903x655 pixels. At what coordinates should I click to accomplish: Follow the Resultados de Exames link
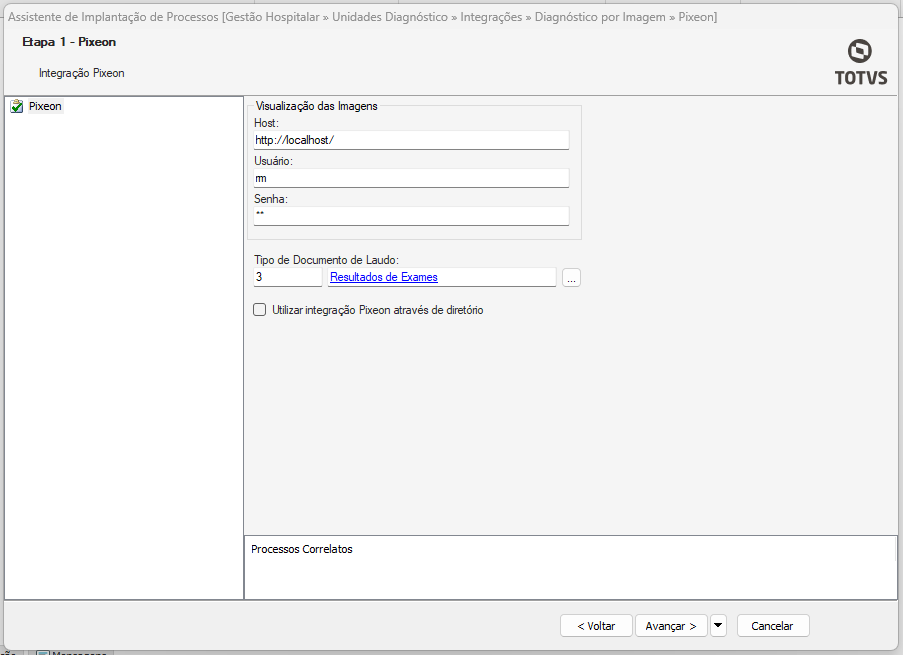(384, 277)
